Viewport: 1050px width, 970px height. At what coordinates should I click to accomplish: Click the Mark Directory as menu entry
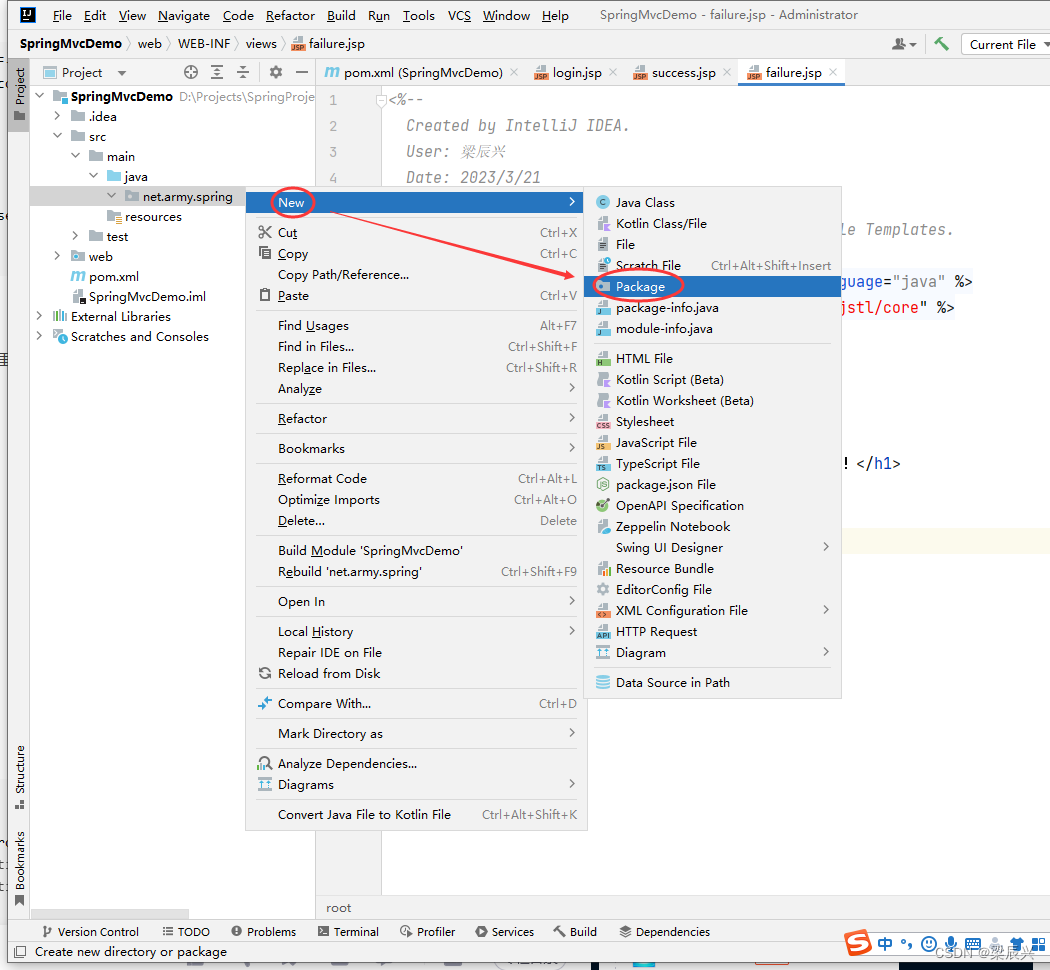click(416, 734)
